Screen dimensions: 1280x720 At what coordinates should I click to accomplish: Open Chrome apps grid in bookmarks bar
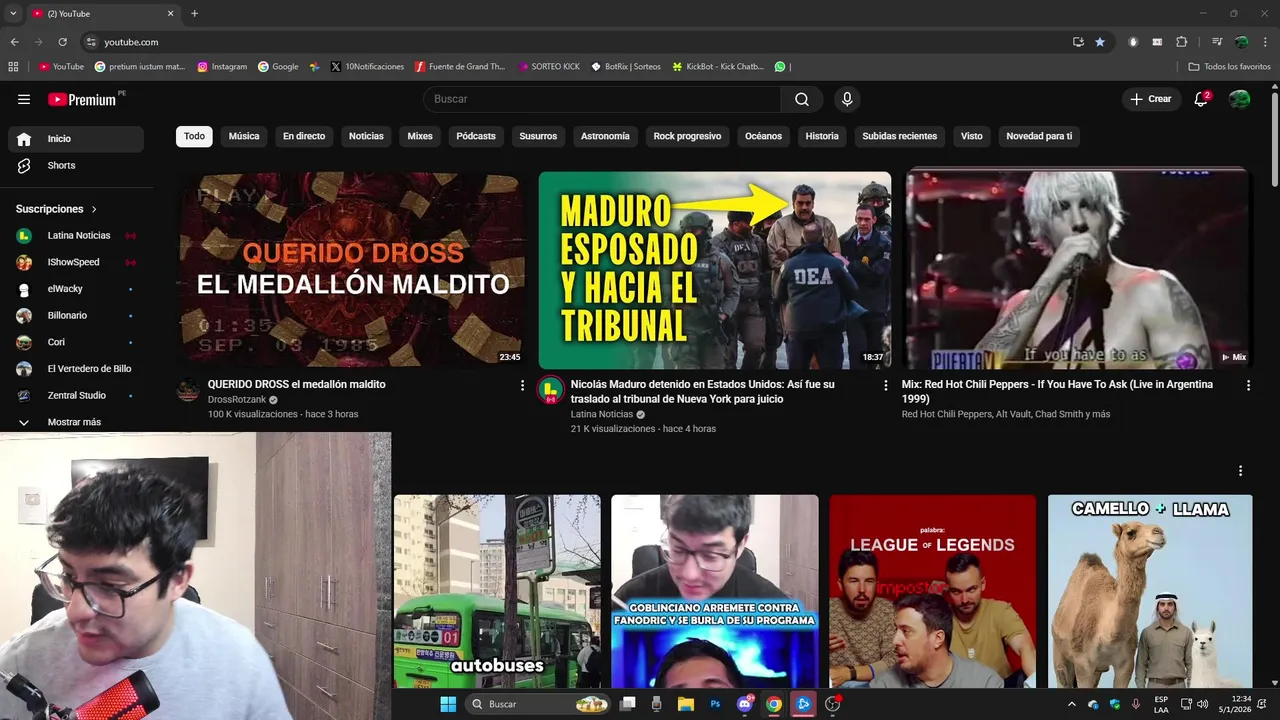click(x=13, y=67)
